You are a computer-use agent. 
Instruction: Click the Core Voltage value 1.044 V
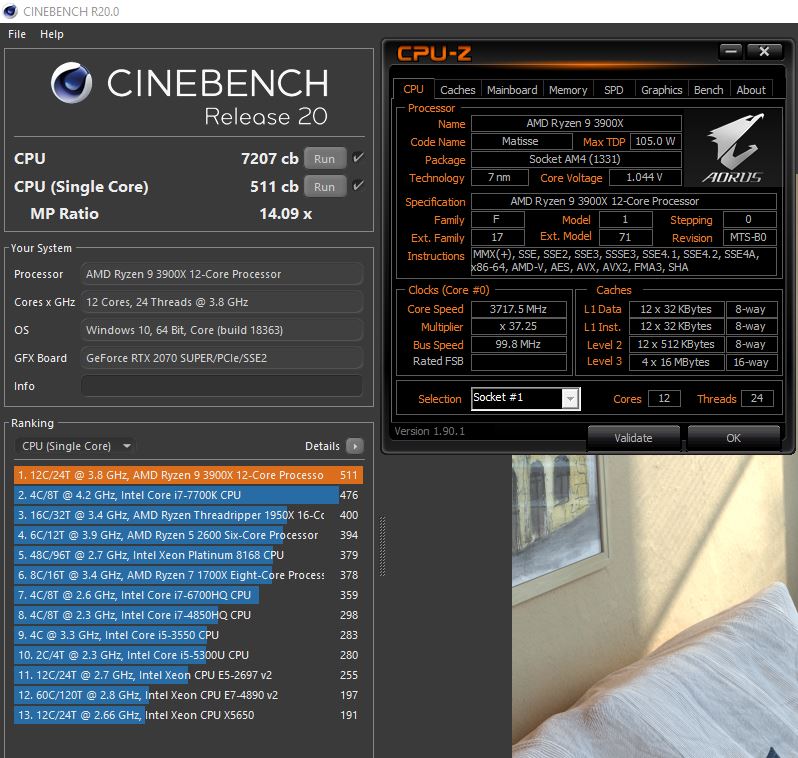point(644,177)
